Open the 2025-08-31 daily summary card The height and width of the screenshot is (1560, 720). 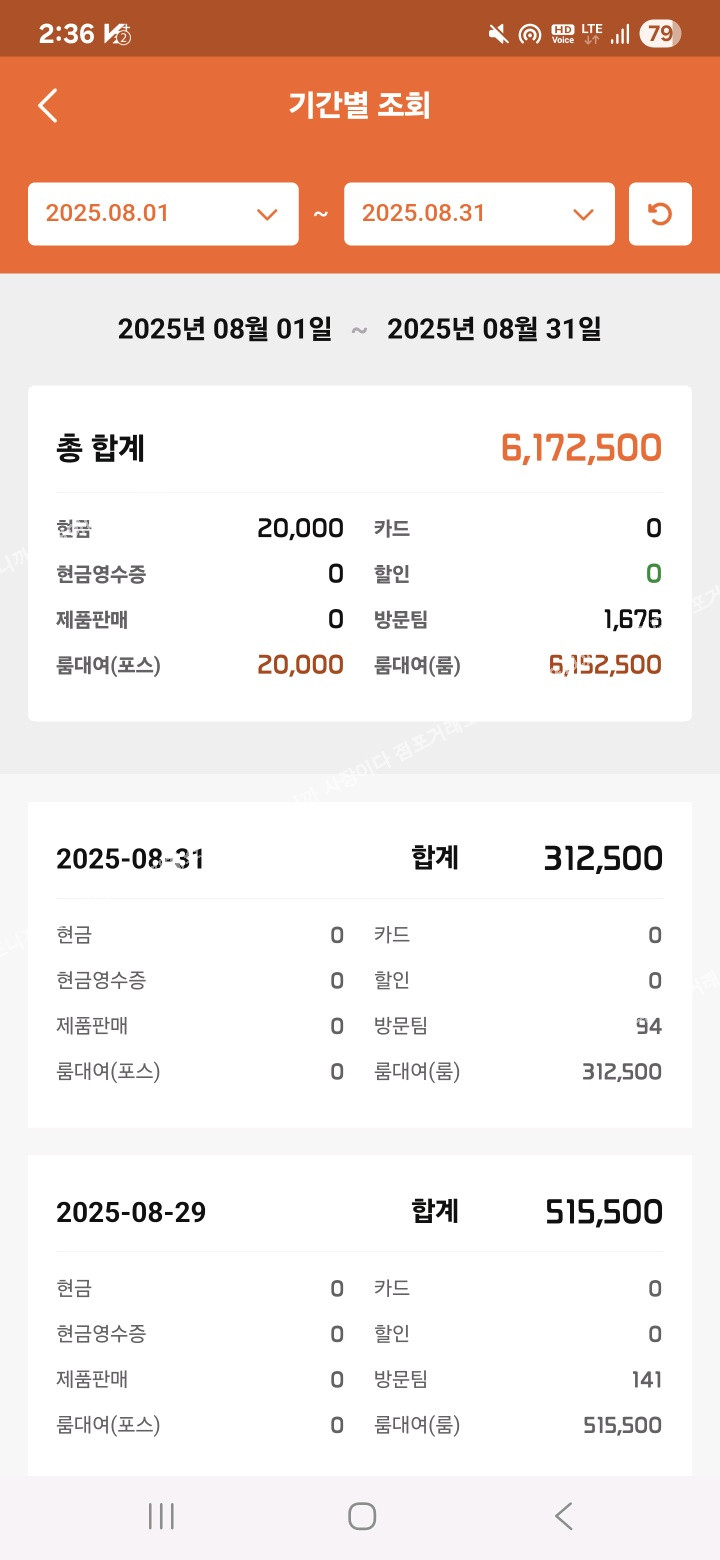coord(359,964)
